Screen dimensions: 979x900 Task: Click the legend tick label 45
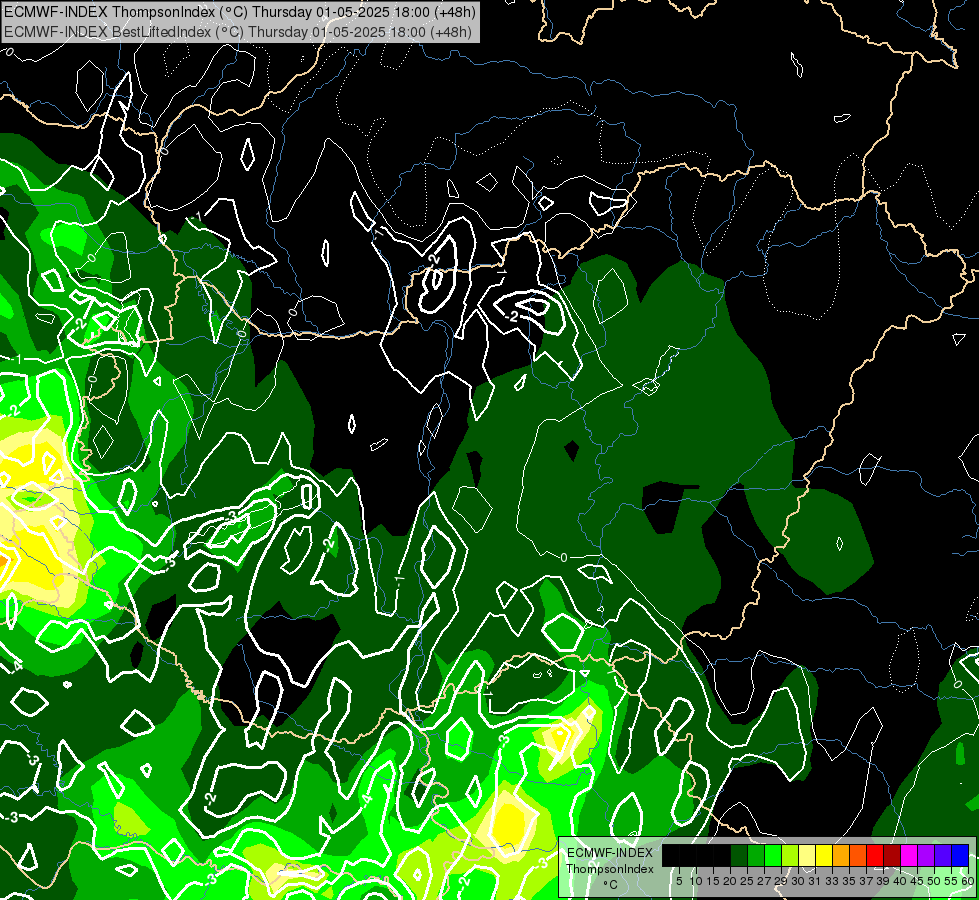pyautogui.click(x=918, y=881)
